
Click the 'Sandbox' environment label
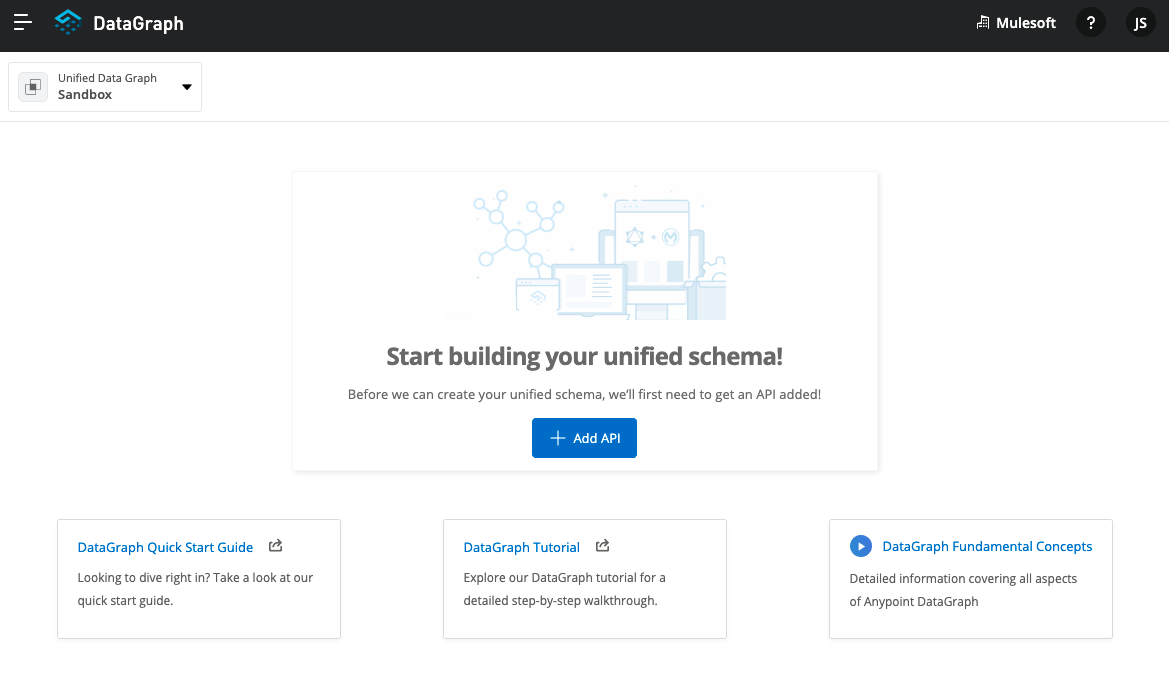click(85, 95)
